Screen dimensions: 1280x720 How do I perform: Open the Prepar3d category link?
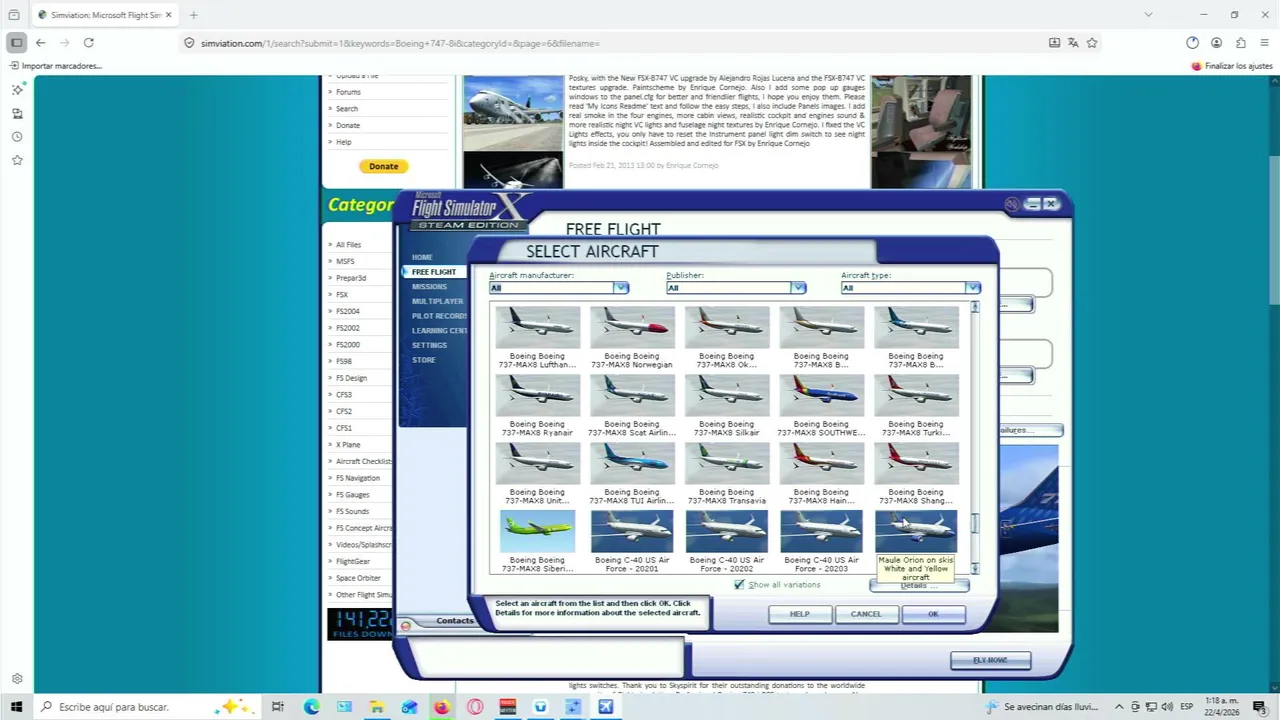(x=351, y=278)
